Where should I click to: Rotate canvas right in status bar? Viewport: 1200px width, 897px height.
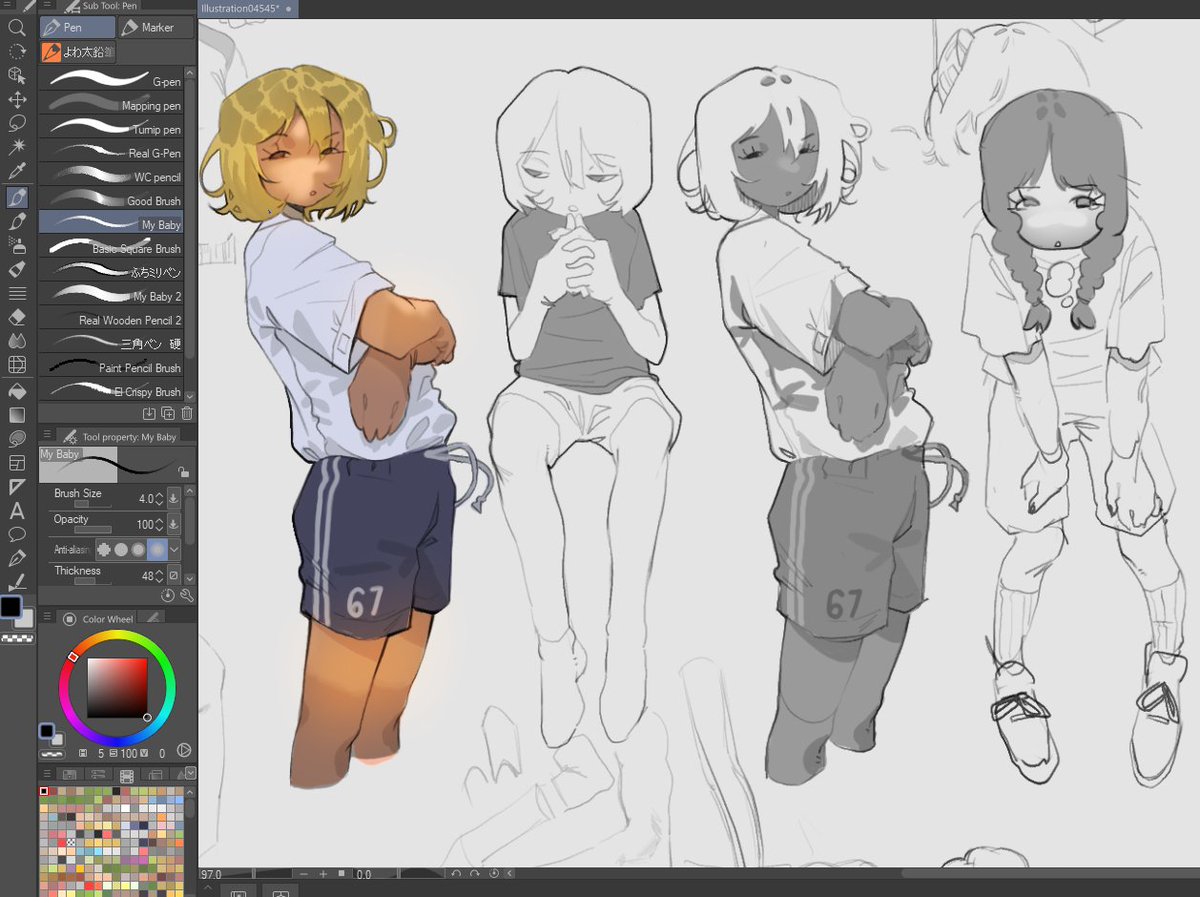(x=474, y=874)
